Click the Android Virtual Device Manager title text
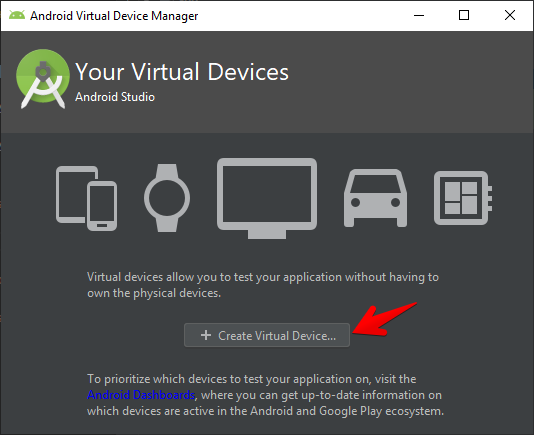The width and height of the screenshot is (534, 435). click(x=114, y=16)
